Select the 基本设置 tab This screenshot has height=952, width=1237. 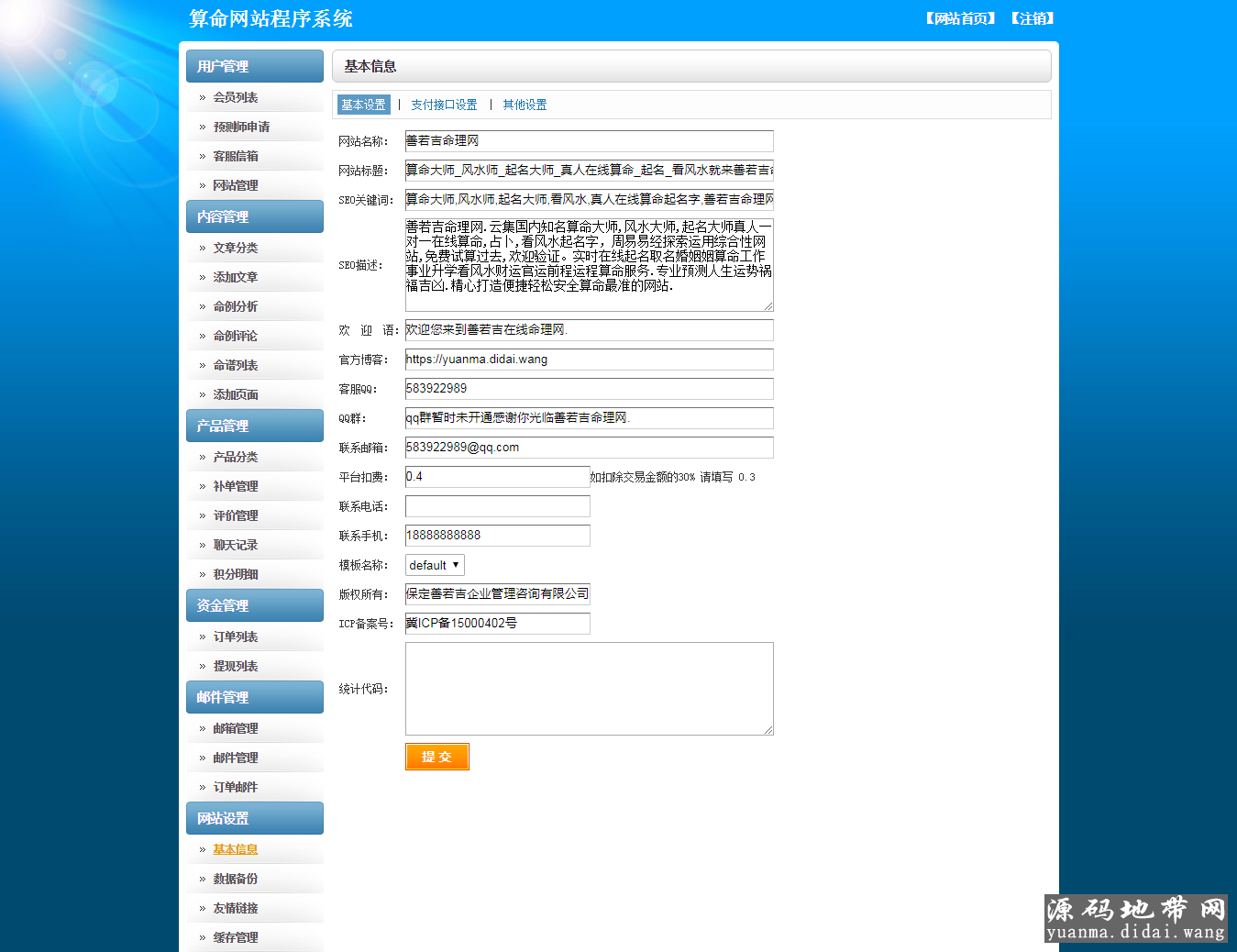(363, 105)
